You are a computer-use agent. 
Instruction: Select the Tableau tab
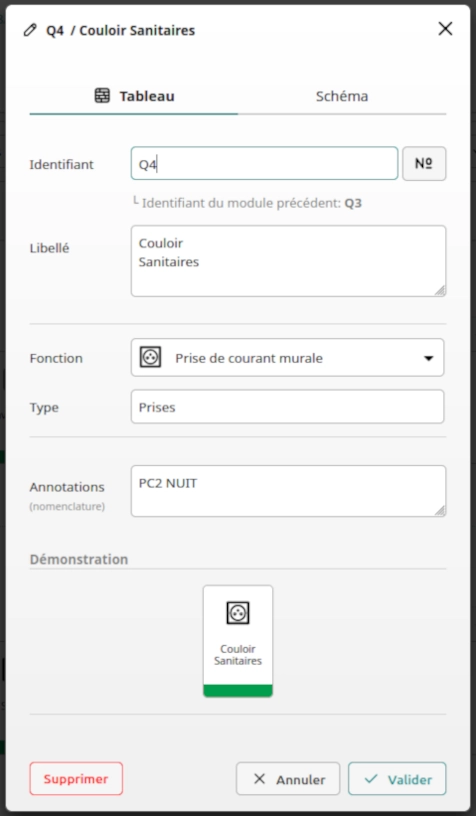pos(134,96)
